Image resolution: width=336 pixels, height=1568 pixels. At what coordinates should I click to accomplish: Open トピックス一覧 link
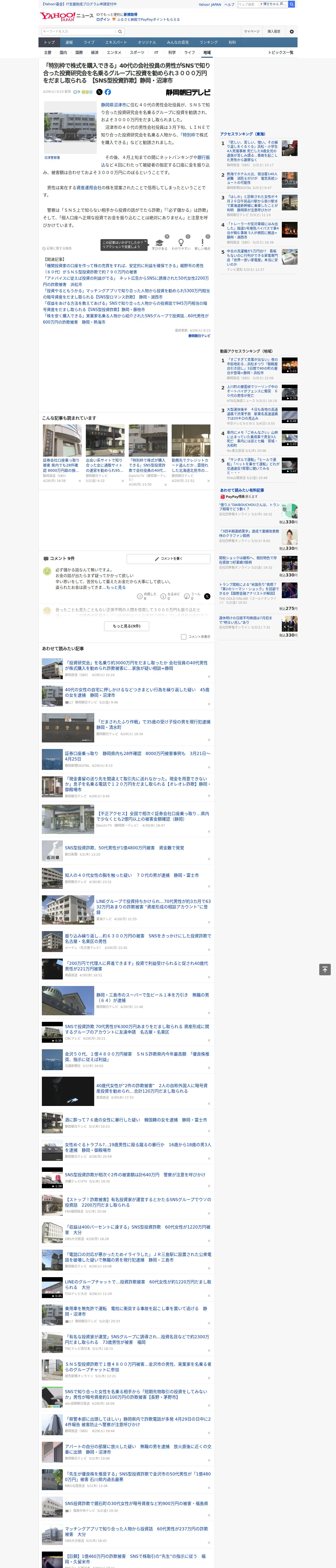click(281, 52)
